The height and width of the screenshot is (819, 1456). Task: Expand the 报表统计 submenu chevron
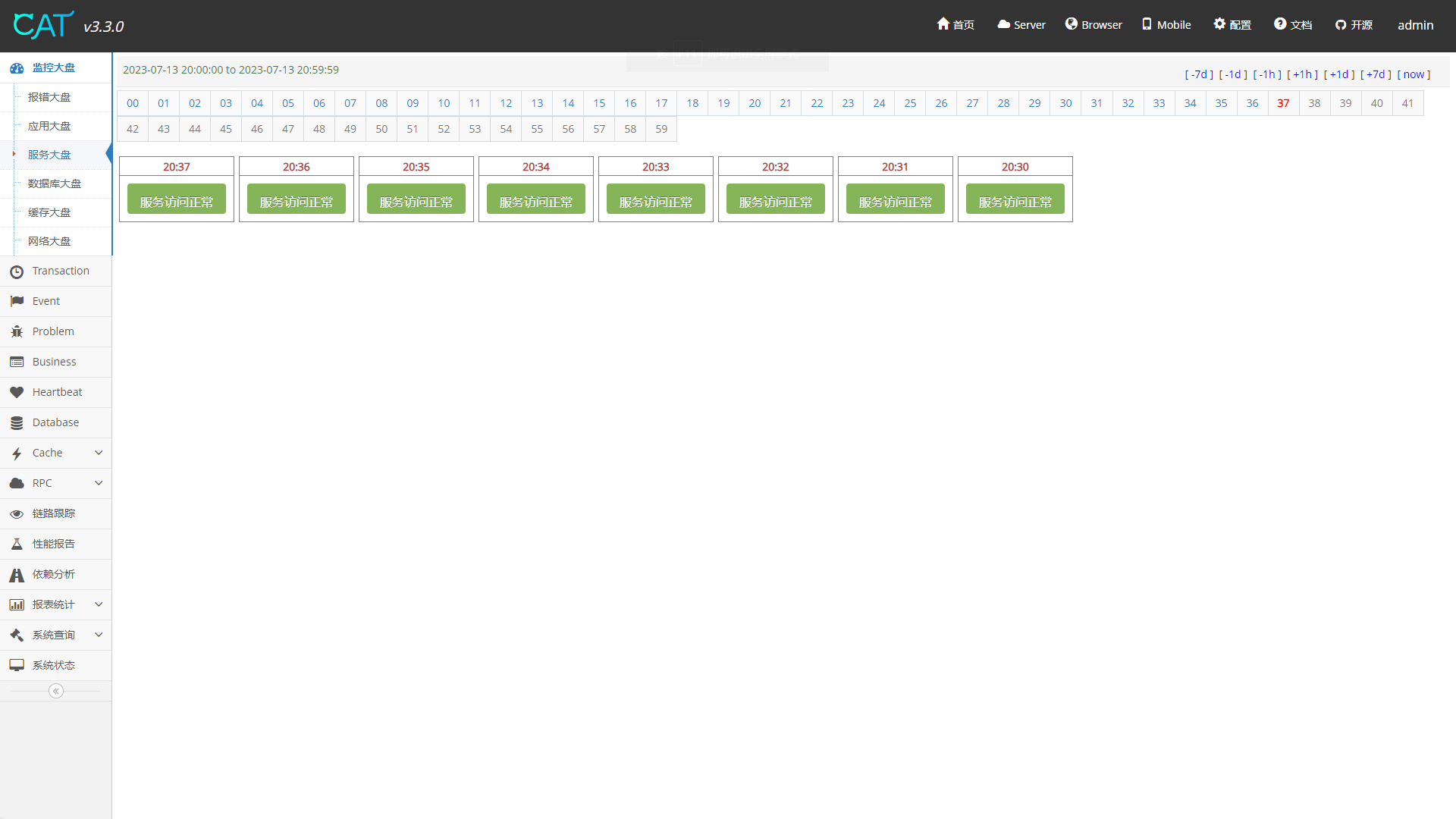(x=99, y=604)
